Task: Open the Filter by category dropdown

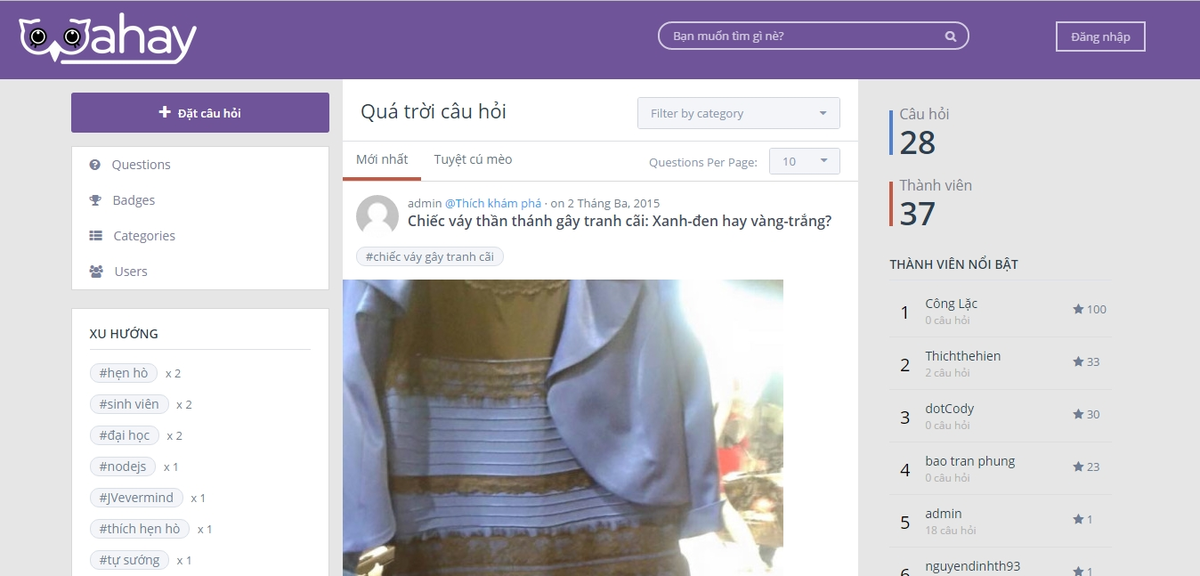Action: (x=739, y=113)
